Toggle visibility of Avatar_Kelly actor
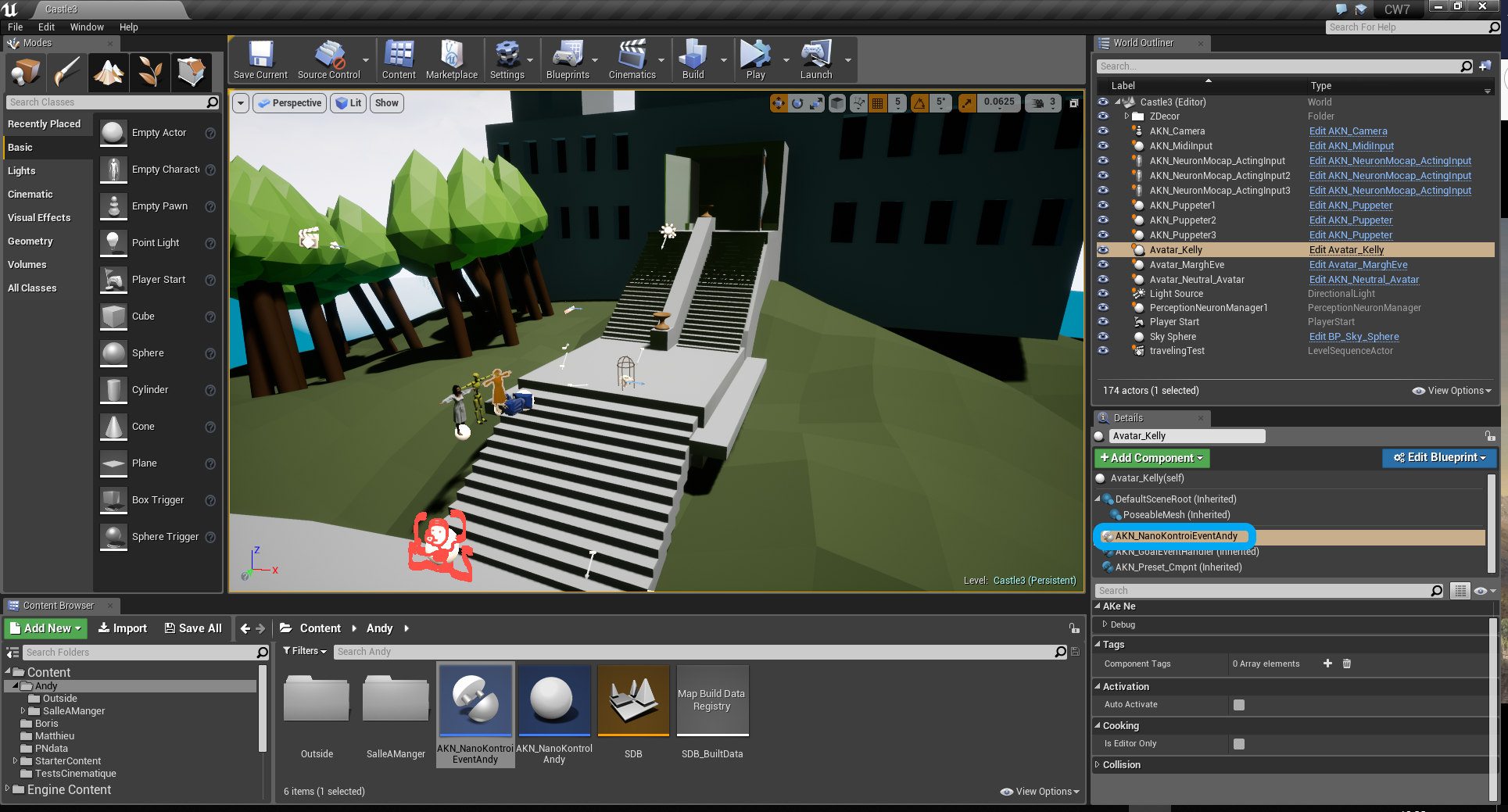Screen dimensions: 1508x812 [x=1103, y=250]
